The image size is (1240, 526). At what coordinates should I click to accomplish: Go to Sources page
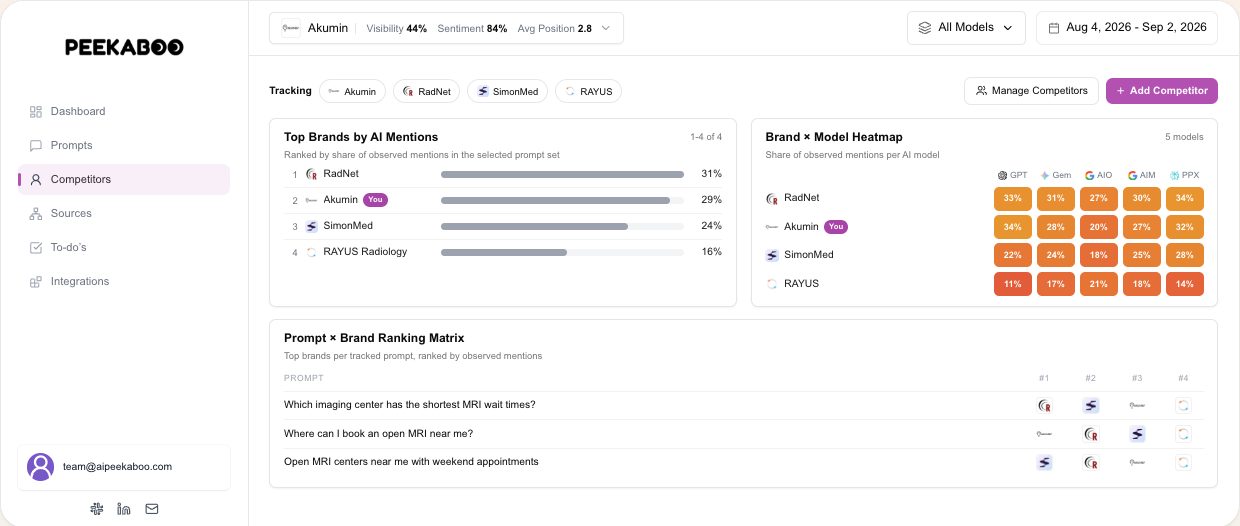click(124, 213)
